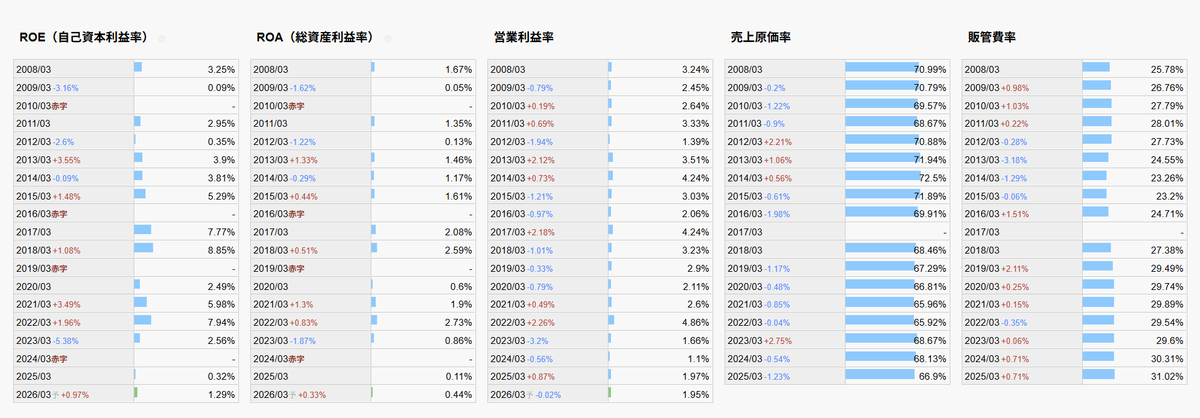Click the 販管費率 heading
Image resolution: width=1200 pixels, height=418 pixels.
[x=992, y=37]
